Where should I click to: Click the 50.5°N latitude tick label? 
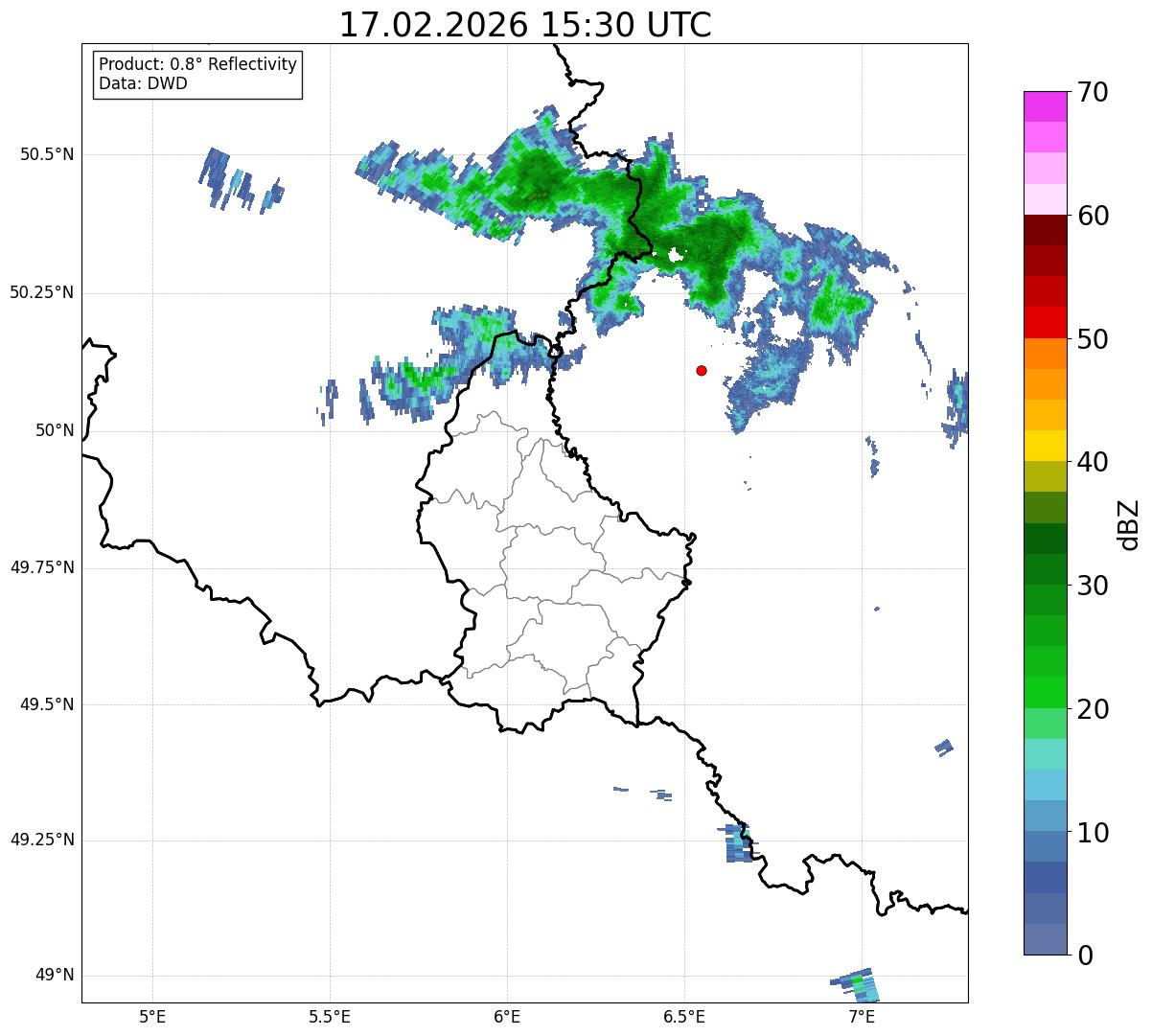pyautogui.click(x=47, y=154)
